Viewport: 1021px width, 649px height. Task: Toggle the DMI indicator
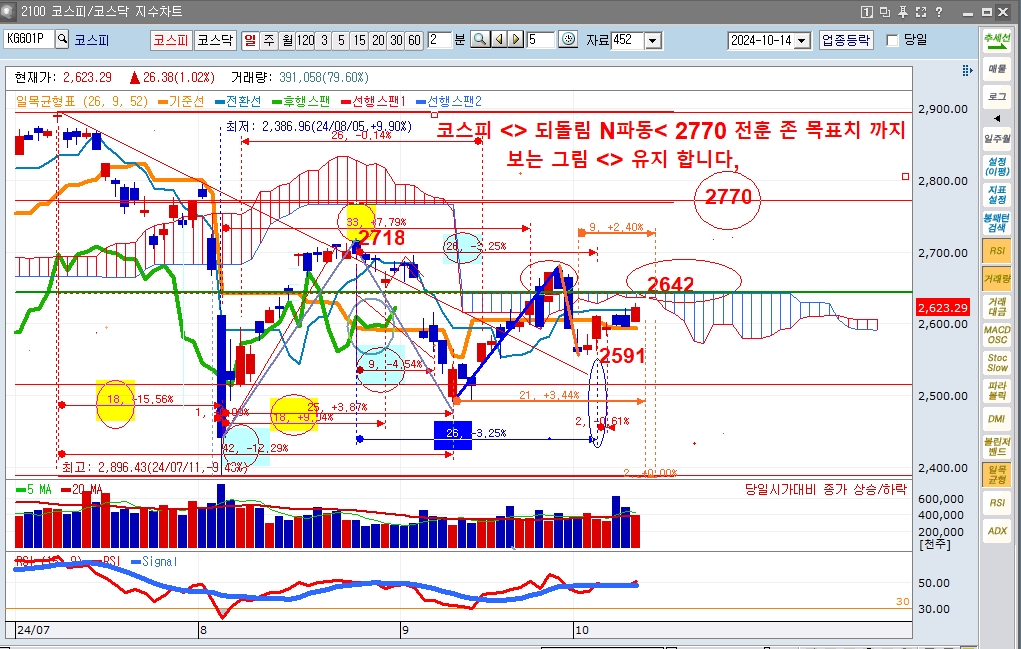(x=997, y=419)
